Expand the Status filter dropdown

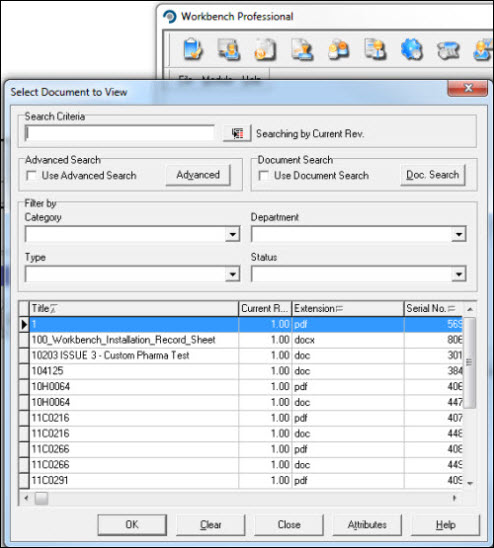tap(458, 274)
